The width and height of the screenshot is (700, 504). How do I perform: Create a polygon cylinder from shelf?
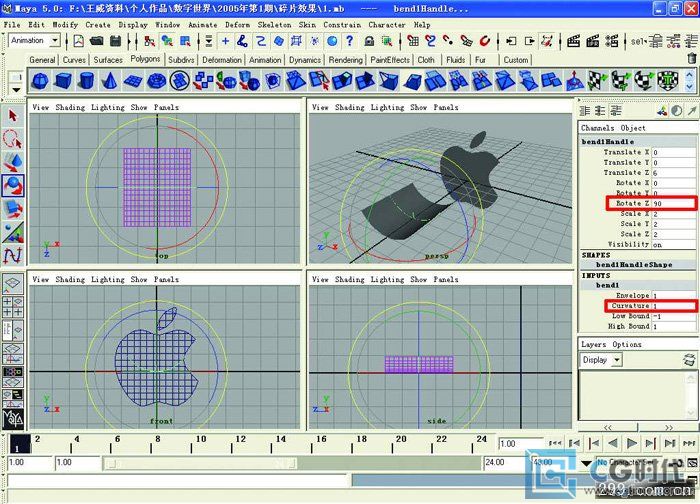pyautogui.click(x=86, y=81)
